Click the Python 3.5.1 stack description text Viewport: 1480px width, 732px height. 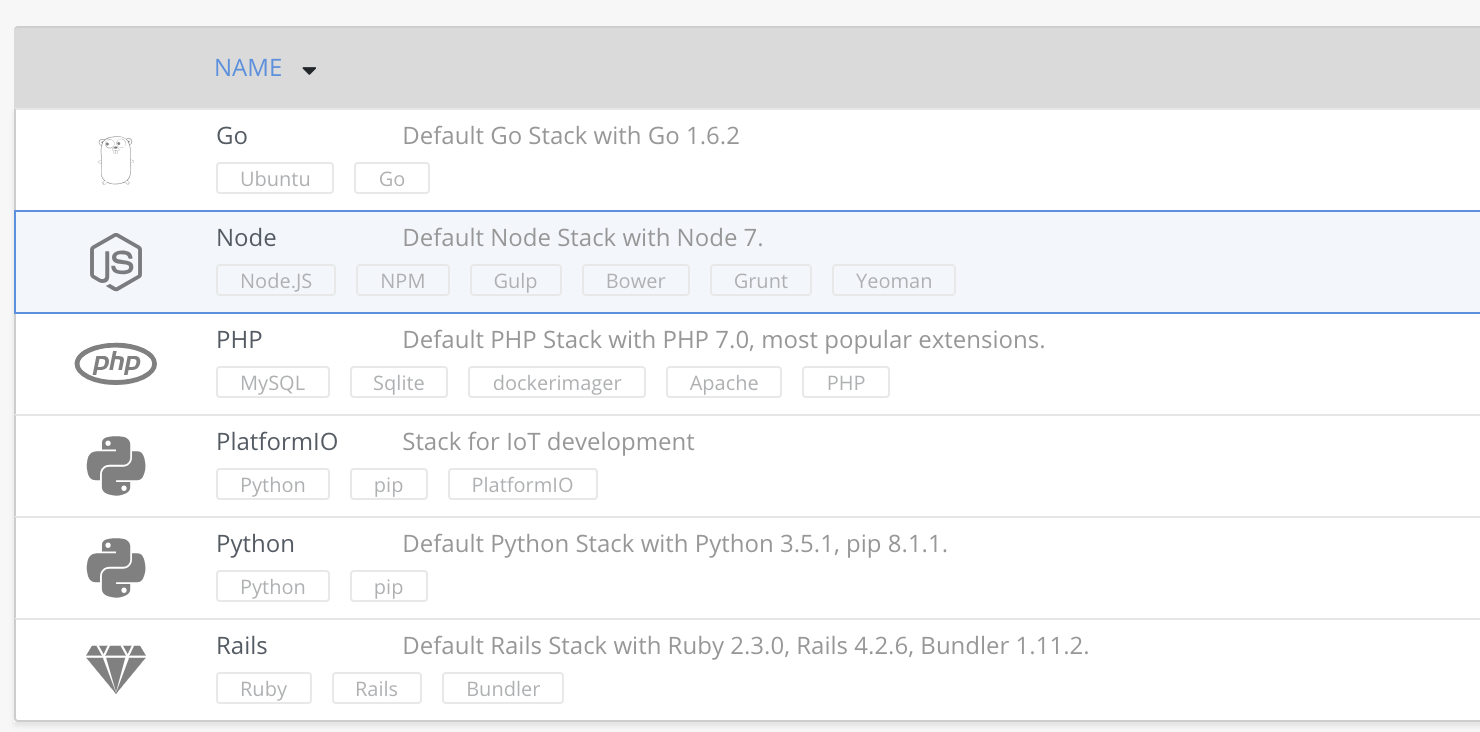click(675, 544)
